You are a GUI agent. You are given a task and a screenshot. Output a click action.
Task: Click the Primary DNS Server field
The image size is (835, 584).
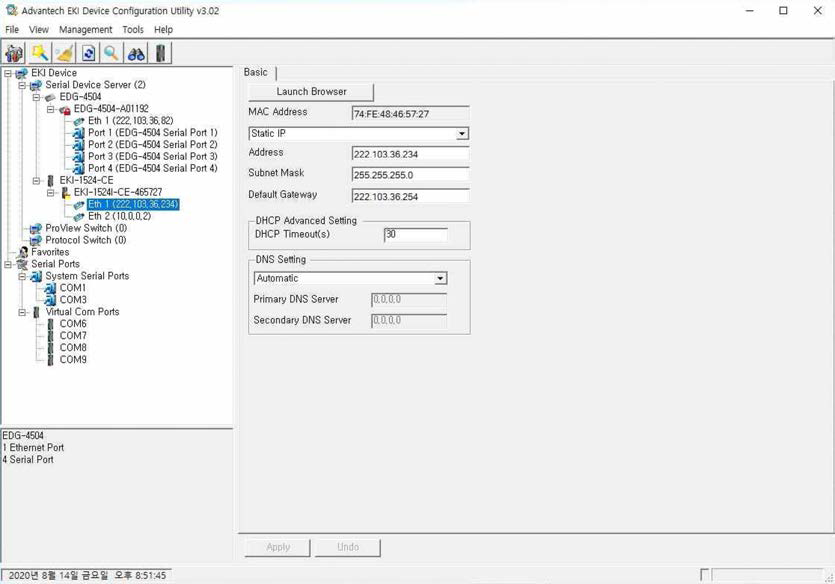point(408,300)
